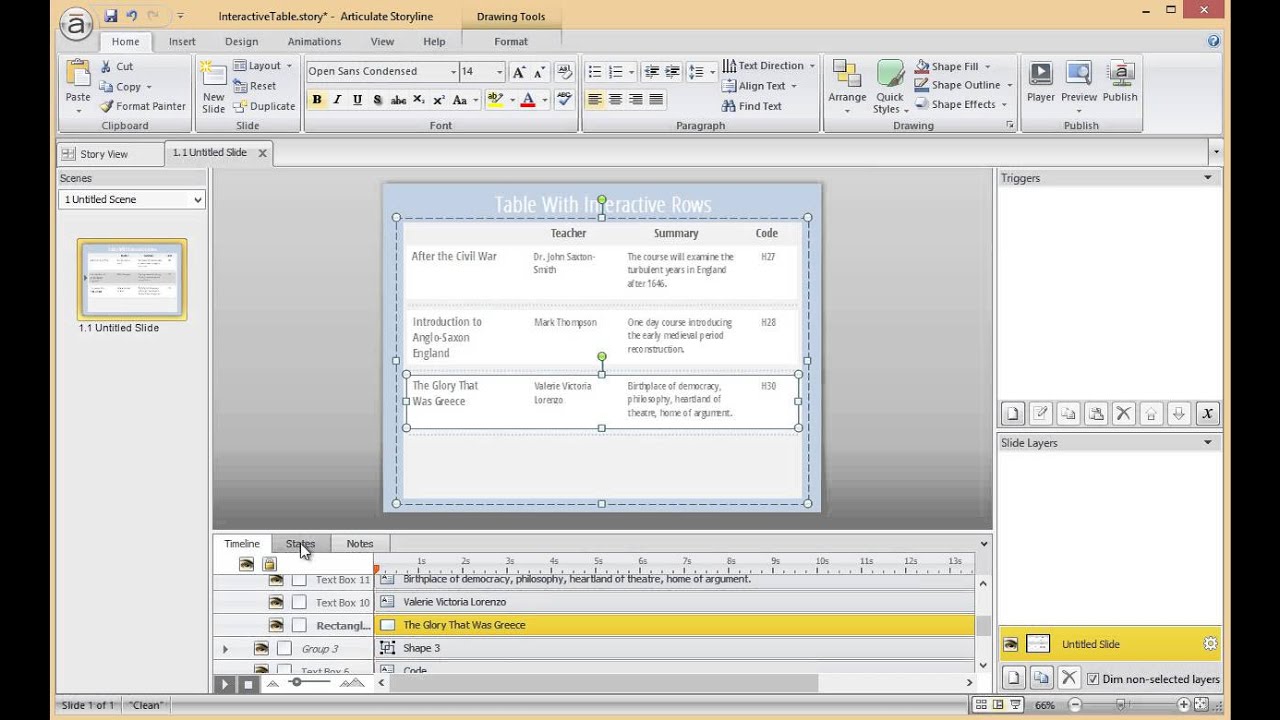The image size is (1280, 720).
Task: Decrease font size with shrink icon
Action: [x=539, y=72]
